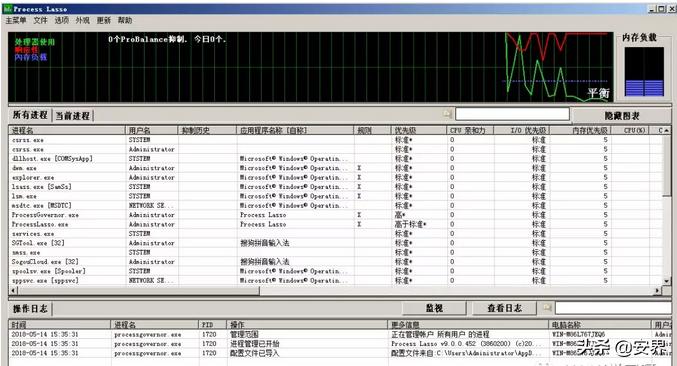Select the spoolsv.exe [Spooler] process row

pyautogui.click(x=335, y=271)
